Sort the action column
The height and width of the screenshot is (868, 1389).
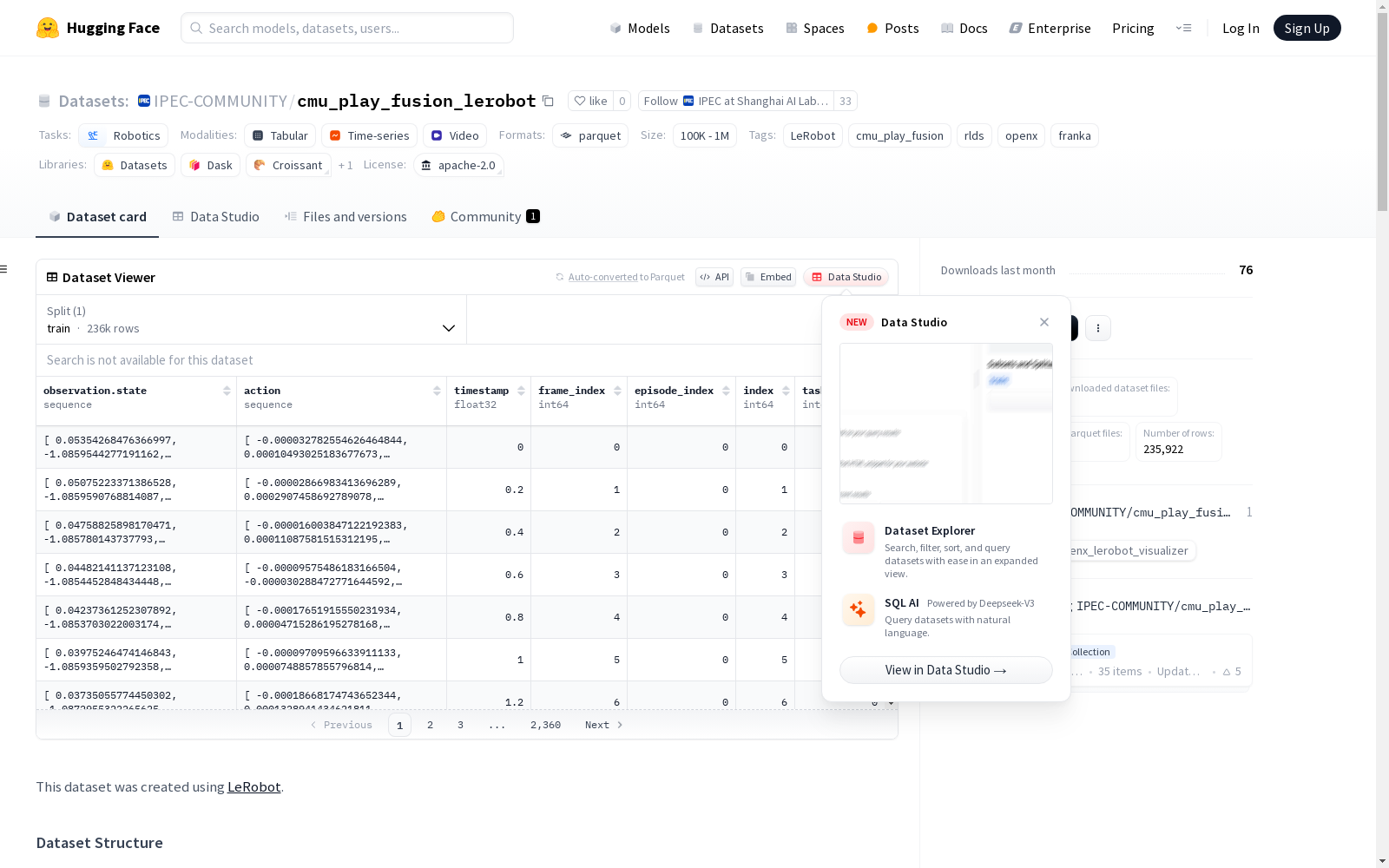click(x=437, y=391)
